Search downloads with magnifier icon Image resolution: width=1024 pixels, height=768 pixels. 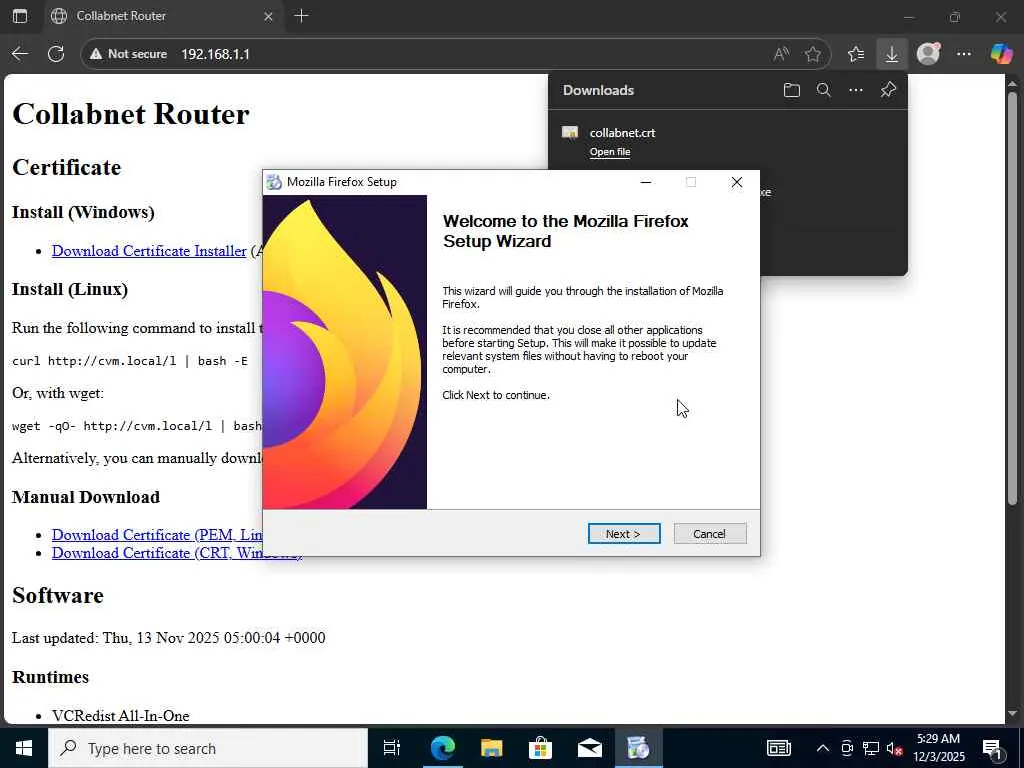(824, 90)
